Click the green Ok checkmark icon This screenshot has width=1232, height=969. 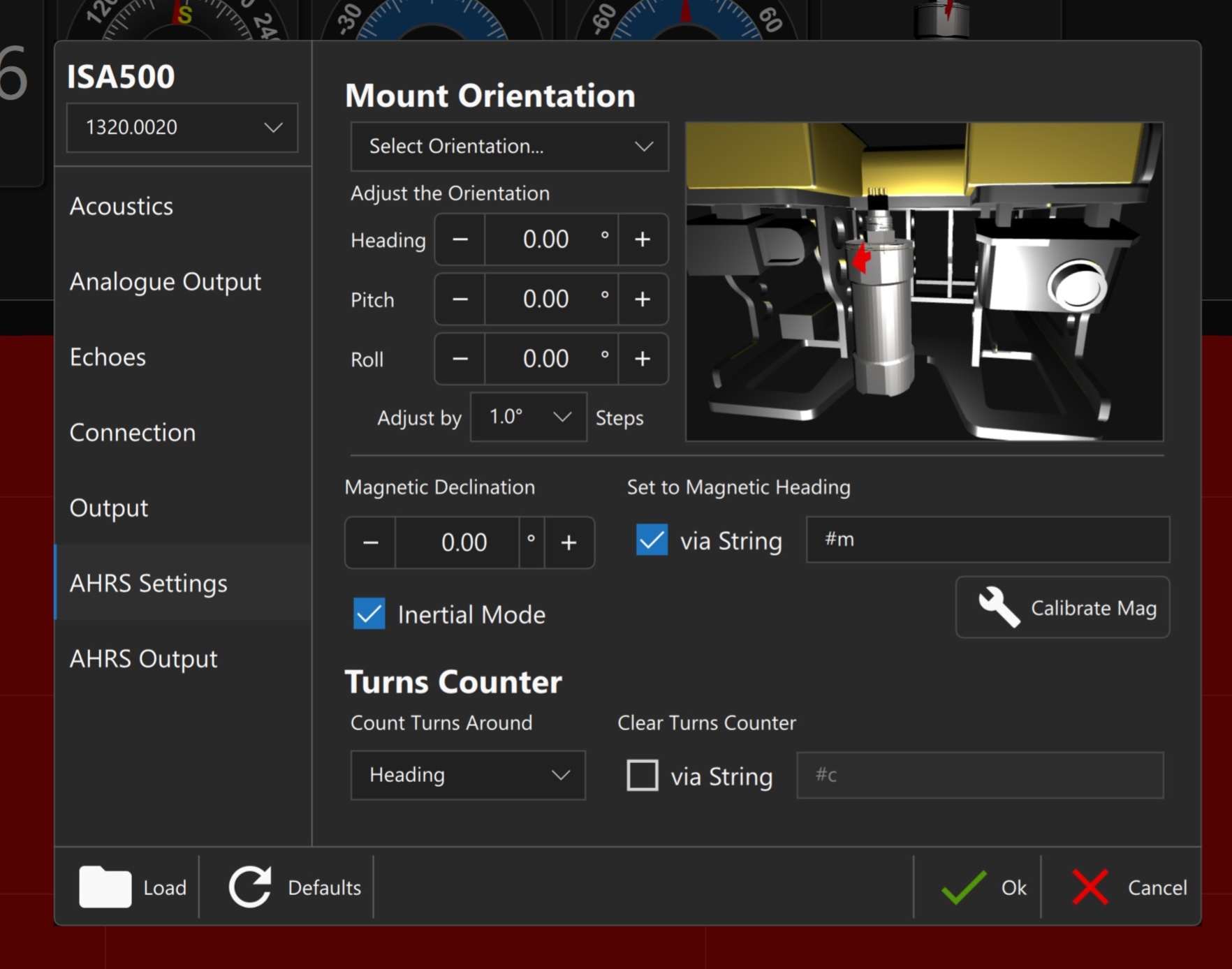coord(964,887)
